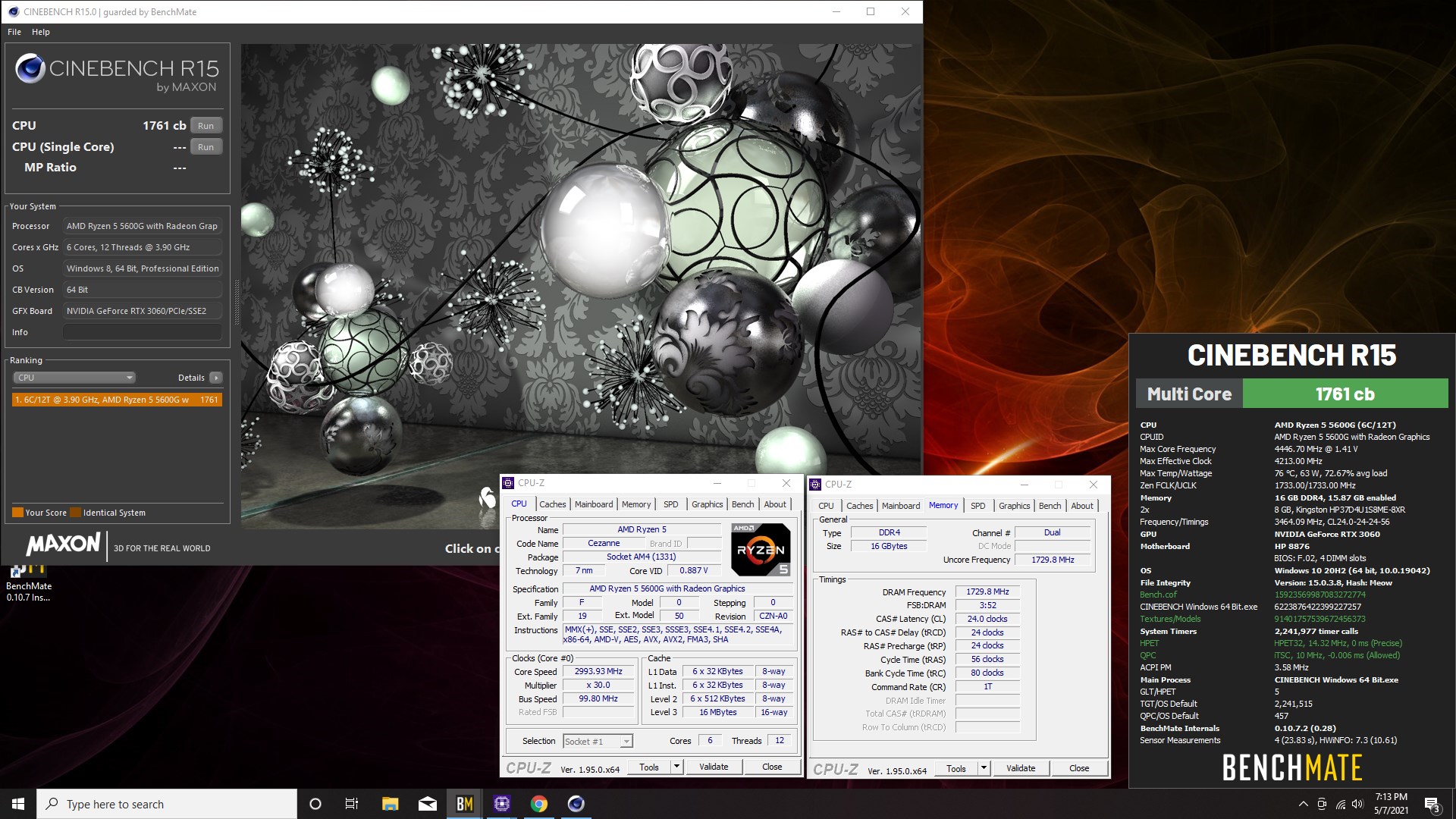Open Caches tab in right CPU-Z window
Screen dimensions: 1456x819
[860, 506]
